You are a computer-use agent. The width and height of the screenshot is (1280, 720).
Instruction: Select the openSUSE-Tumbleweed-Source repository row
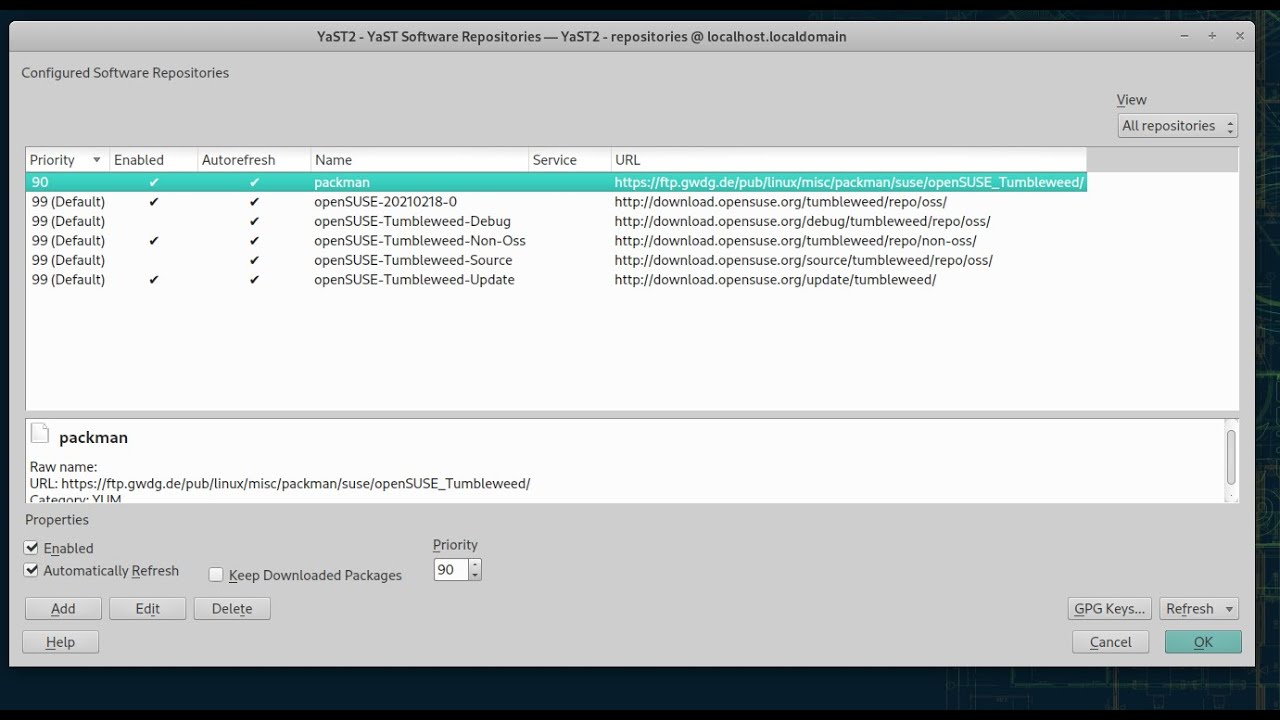coord(556,260)
